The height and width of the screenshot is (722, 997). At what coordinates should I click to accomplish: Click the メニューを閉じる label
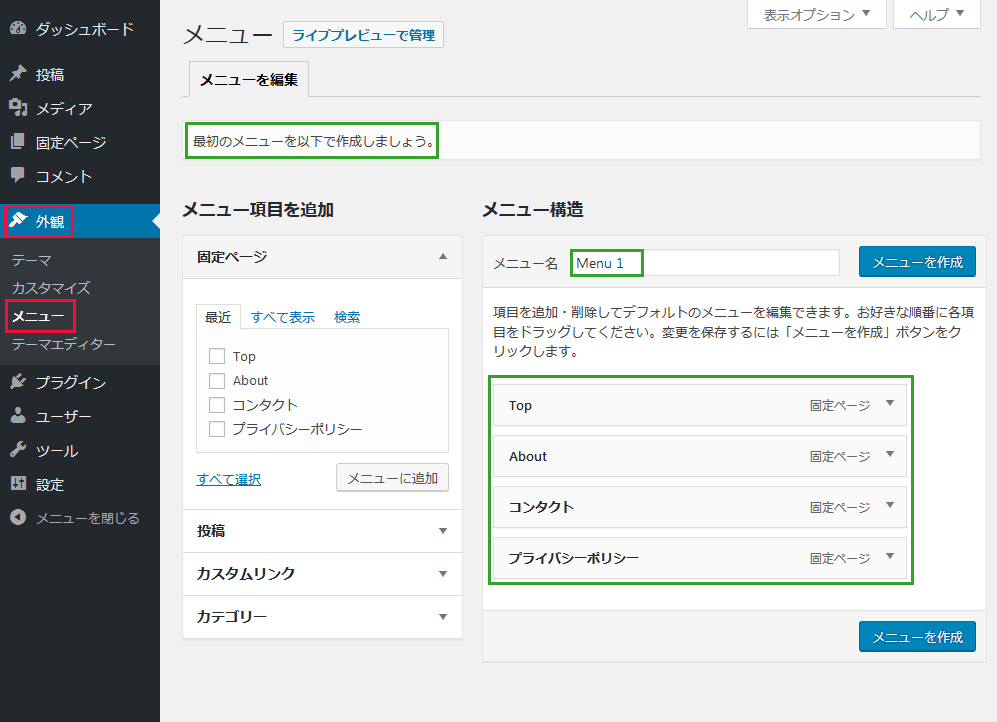point(87,518)
